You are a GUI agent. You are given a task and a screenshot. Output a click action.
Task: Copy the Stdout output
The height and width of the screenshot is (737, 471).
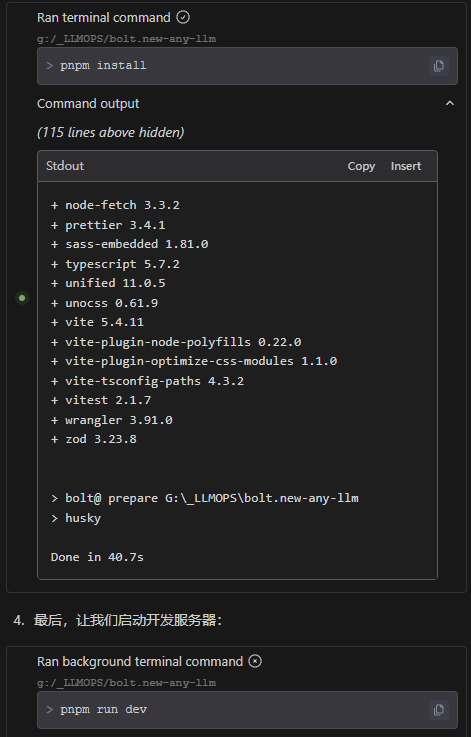point(361,166)
